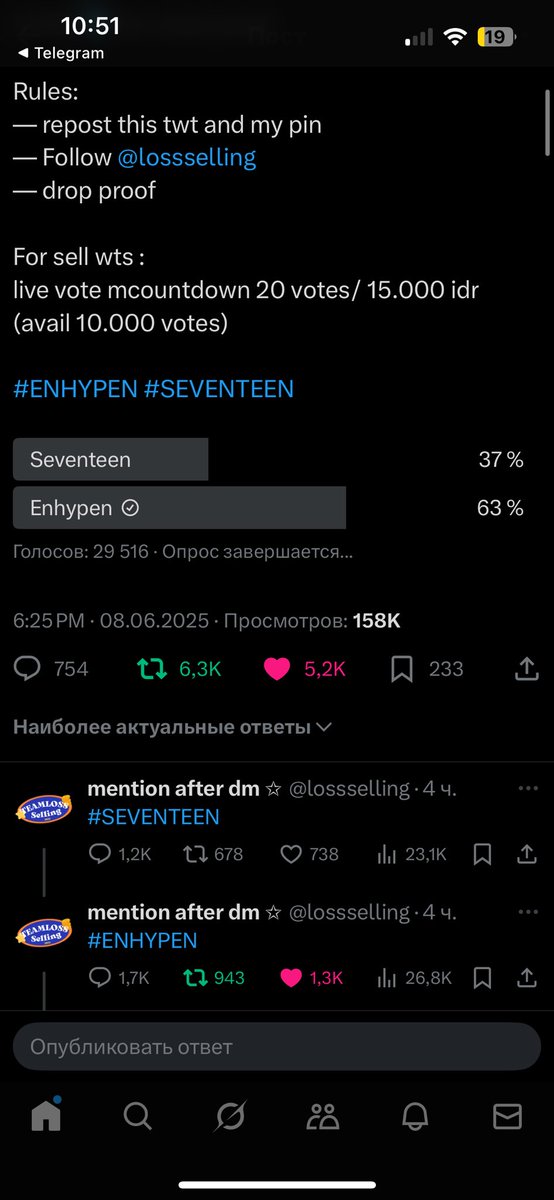This screenshot has width=554, height=1200.
Task: Bookmark the #ENHYPEN reply
Action: [482, 977]
